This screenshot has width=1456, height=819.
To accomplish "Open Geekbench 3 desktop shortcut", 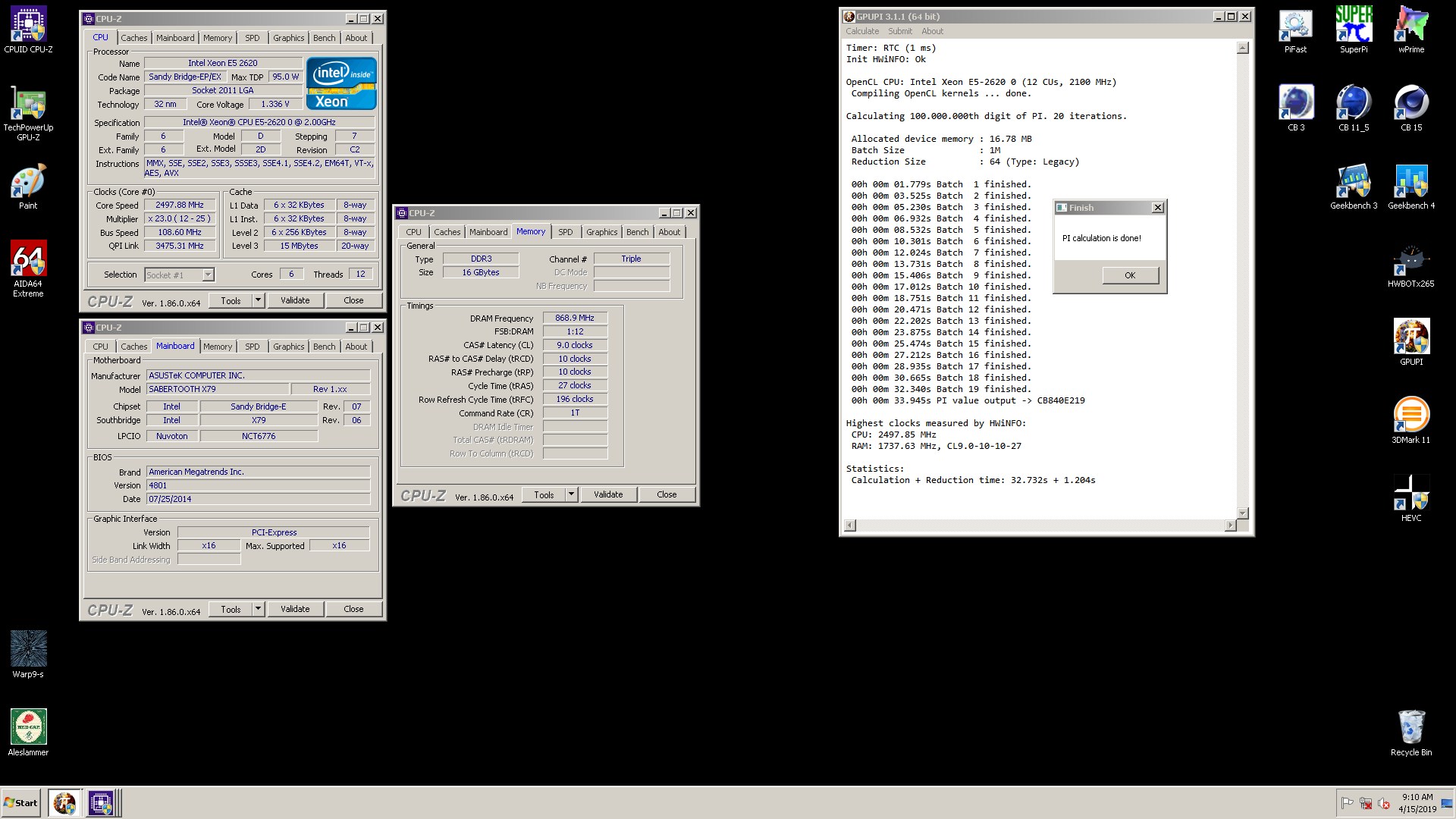I will tap(1354, 187).
